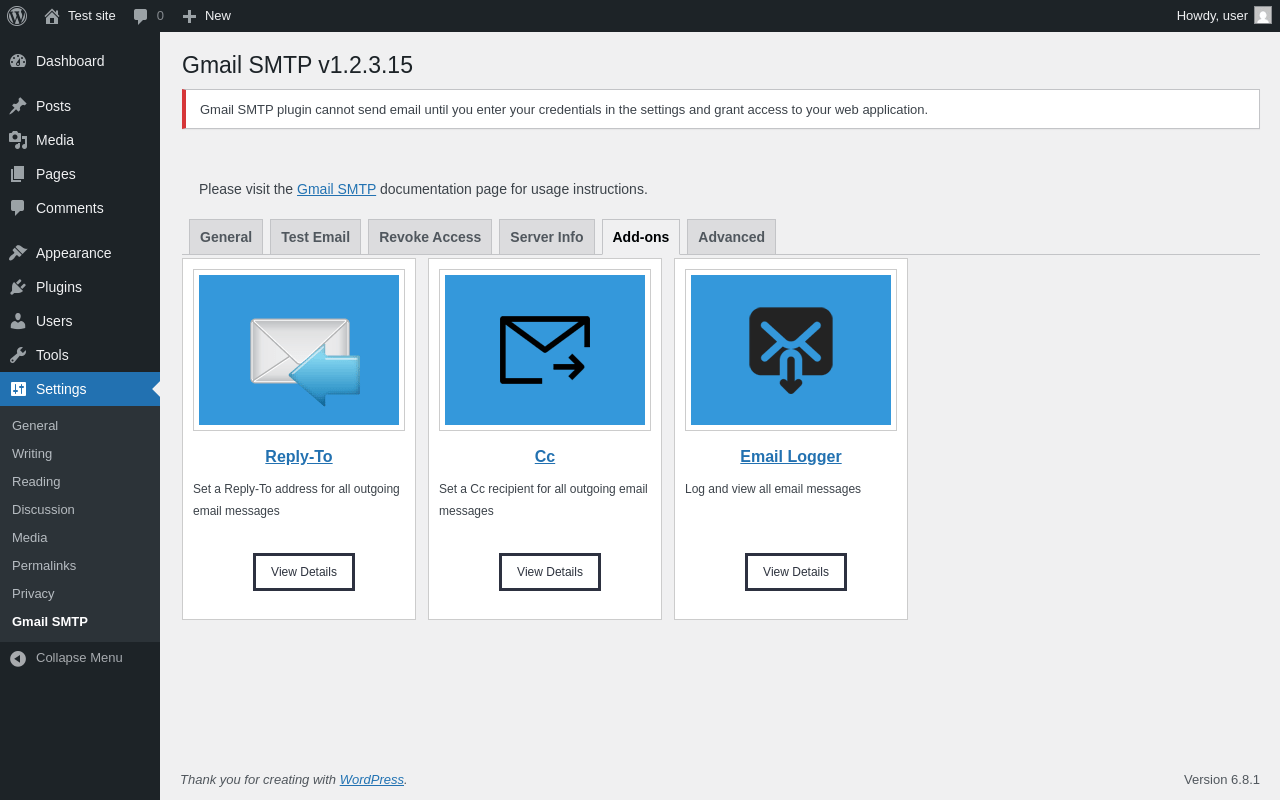The height and width of the screenshot is (800, 1280).
Task: Click the Posts pushpin icon
Action: (18, 106)
